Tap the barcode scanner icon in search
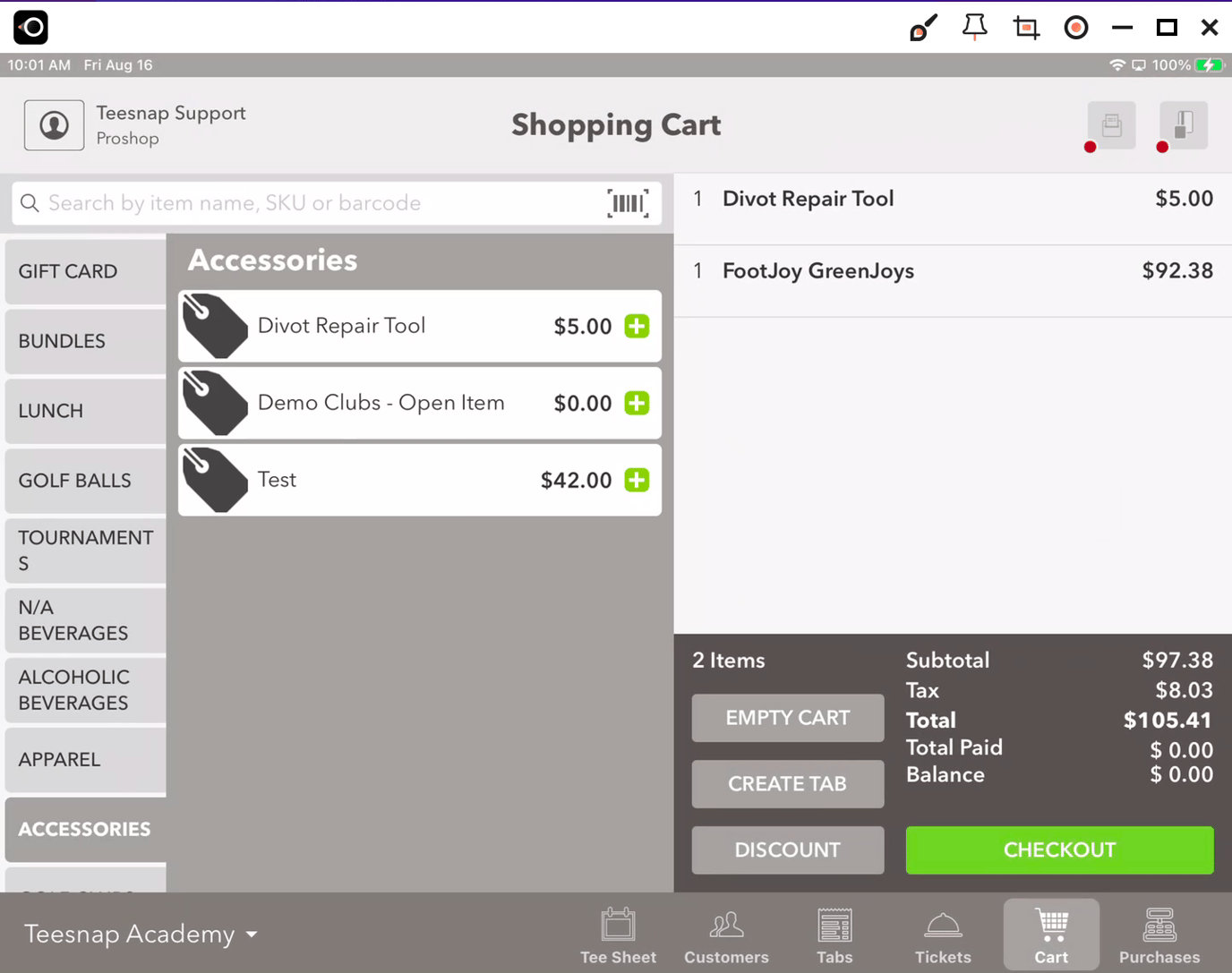The width and height of the screenshot is (1232, 973). pos(628,203)
